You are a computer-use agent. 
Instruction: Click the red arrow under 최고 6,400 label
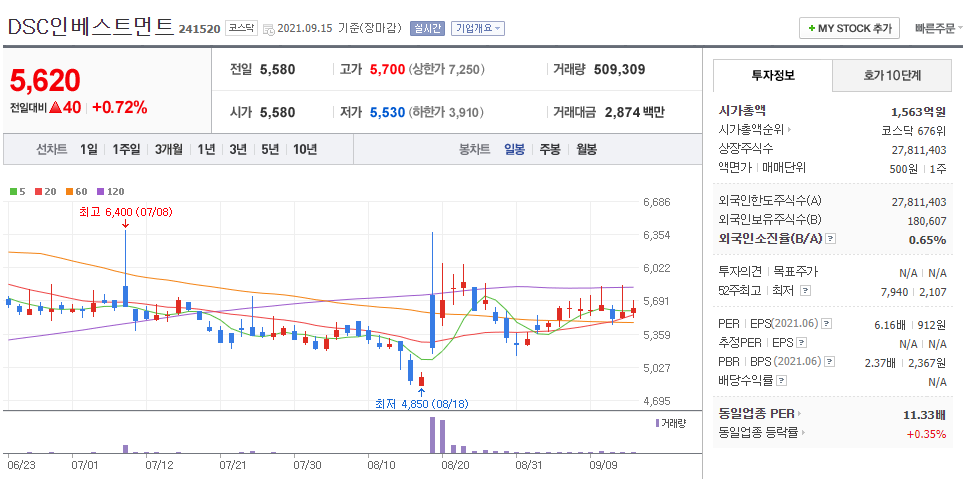(125, 223)
